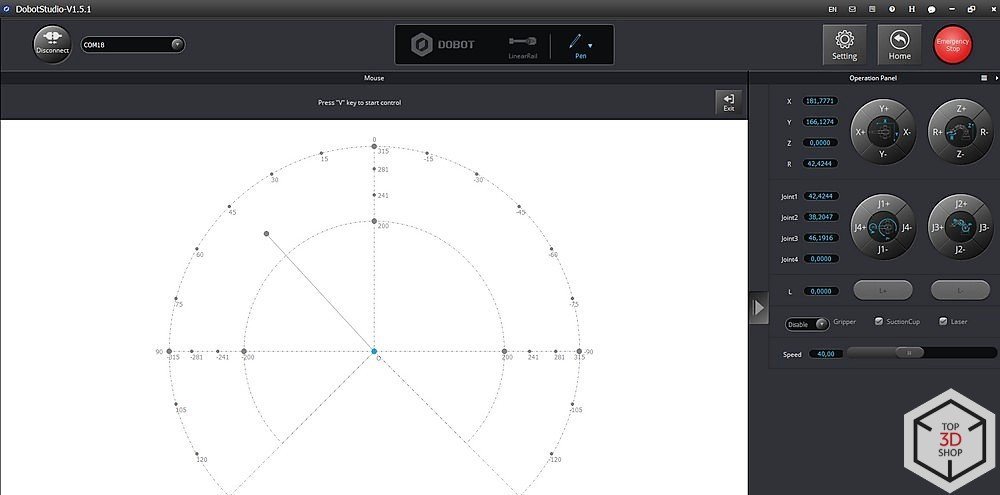
Task: Hit the red Emergency Stop button
Action: (x=952, y=45)
